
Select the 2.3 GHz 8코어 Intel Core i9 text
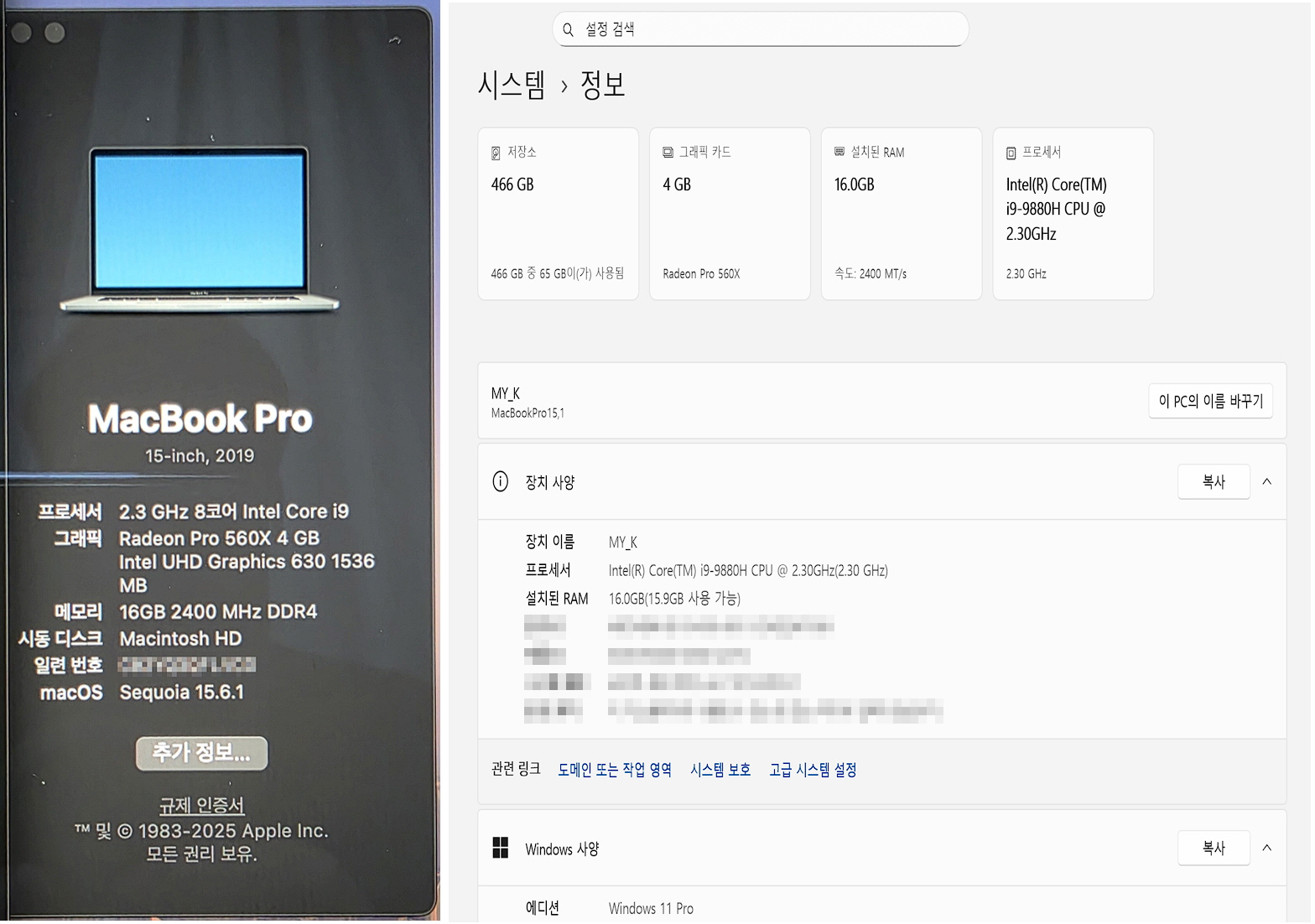coord(234,511)
